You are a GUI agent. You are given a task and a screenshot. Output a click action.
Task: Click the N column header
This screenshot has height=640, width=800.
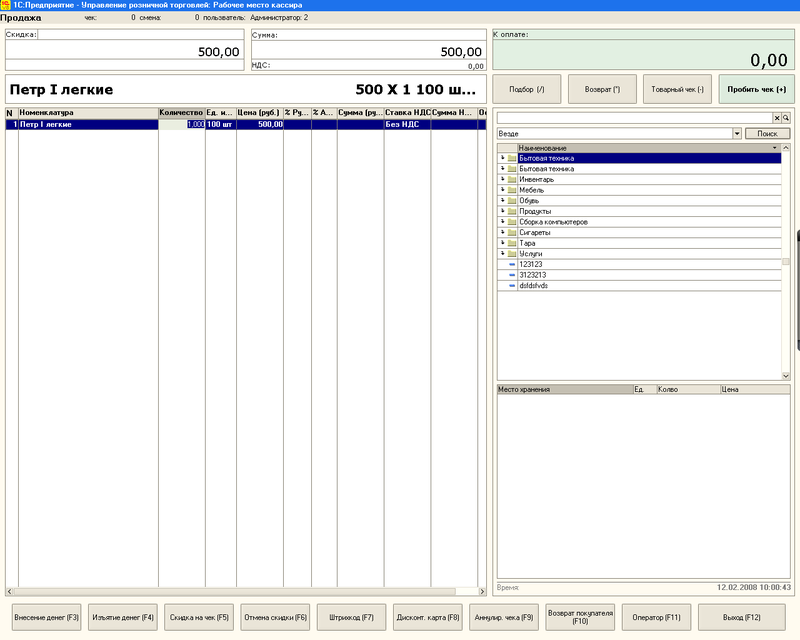[x=12, y=113]
